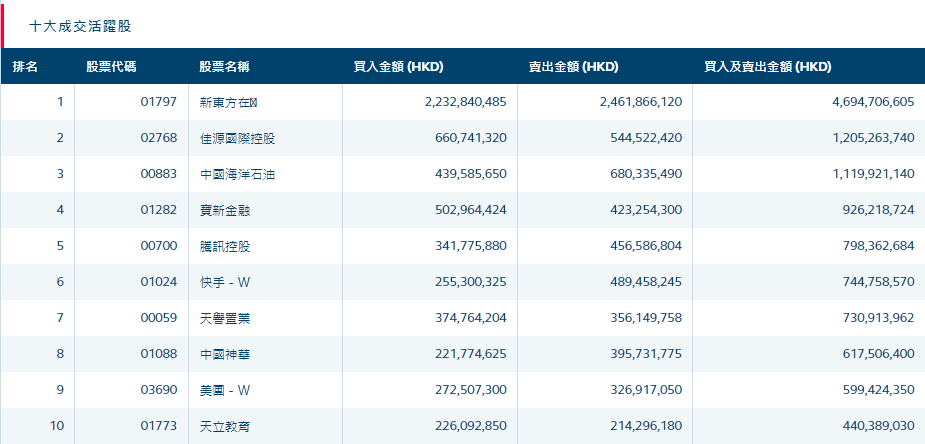Click total amount 4,694,706,605
Viewport: 925px width, 444px height.
point(873,102)
